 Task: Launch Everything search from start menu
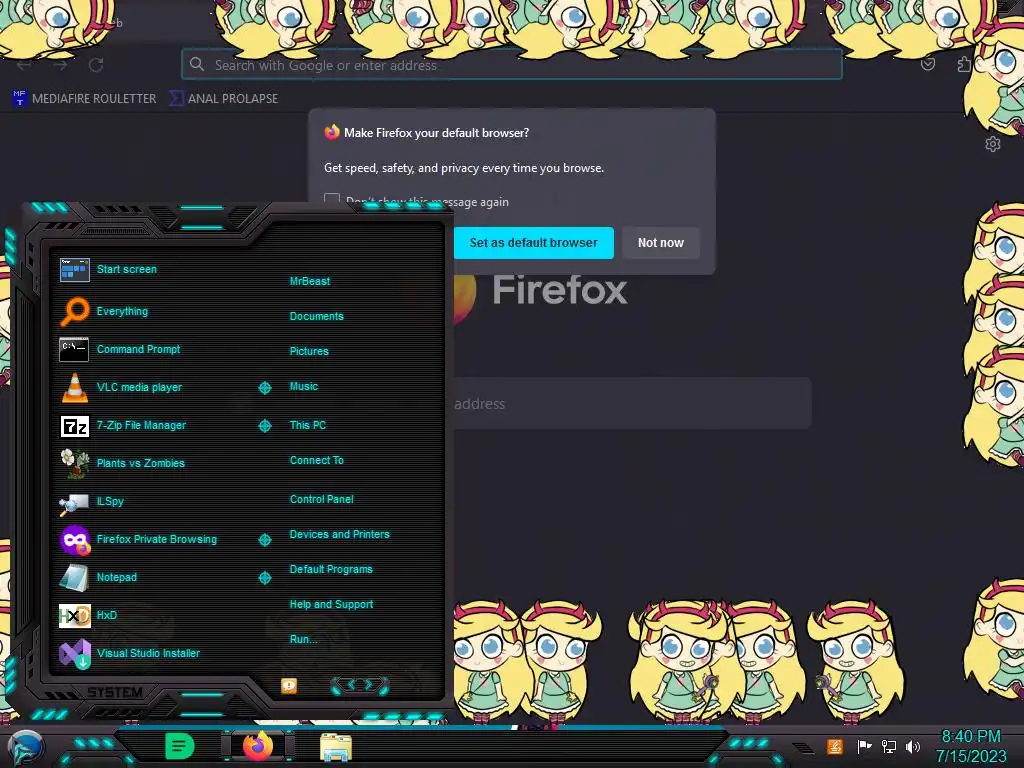point(122,312)
